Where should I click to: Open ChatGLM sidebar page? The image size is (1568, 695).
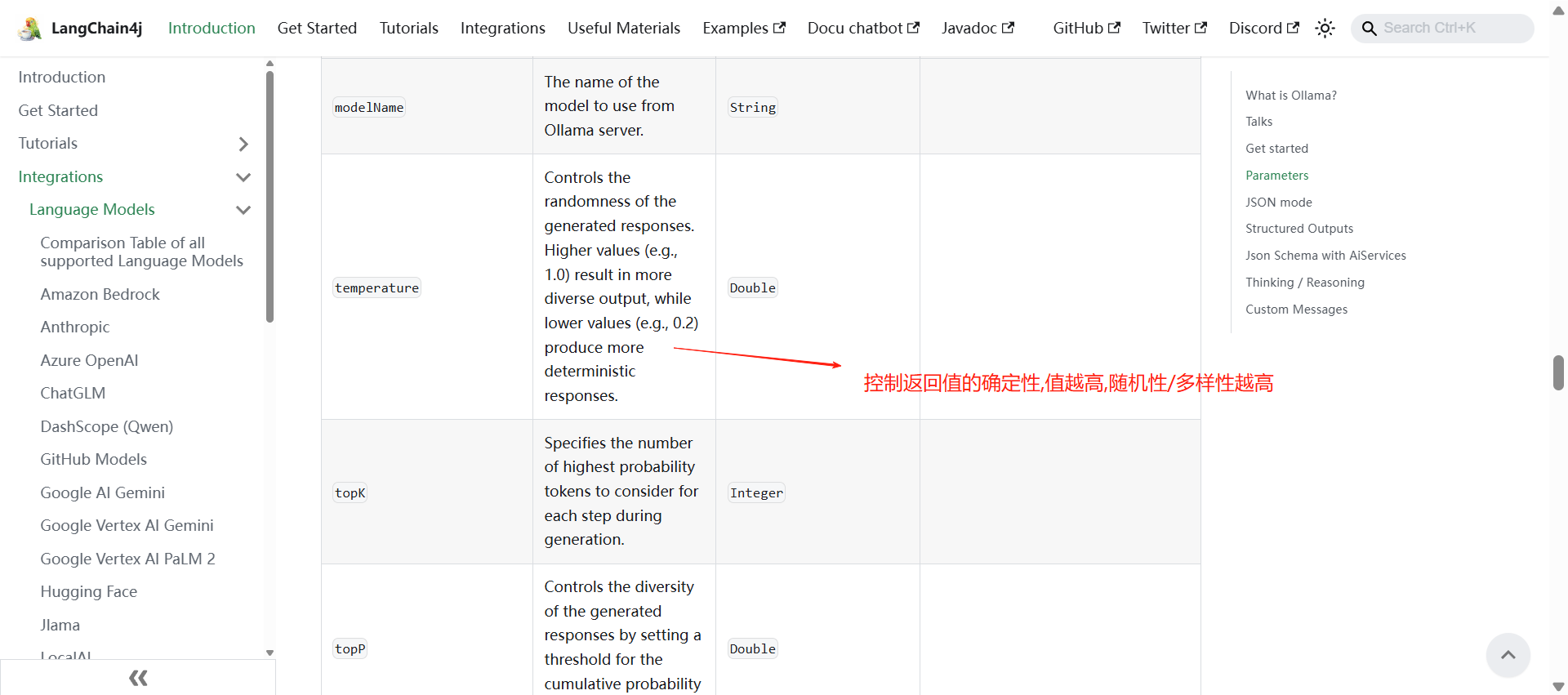73,394
